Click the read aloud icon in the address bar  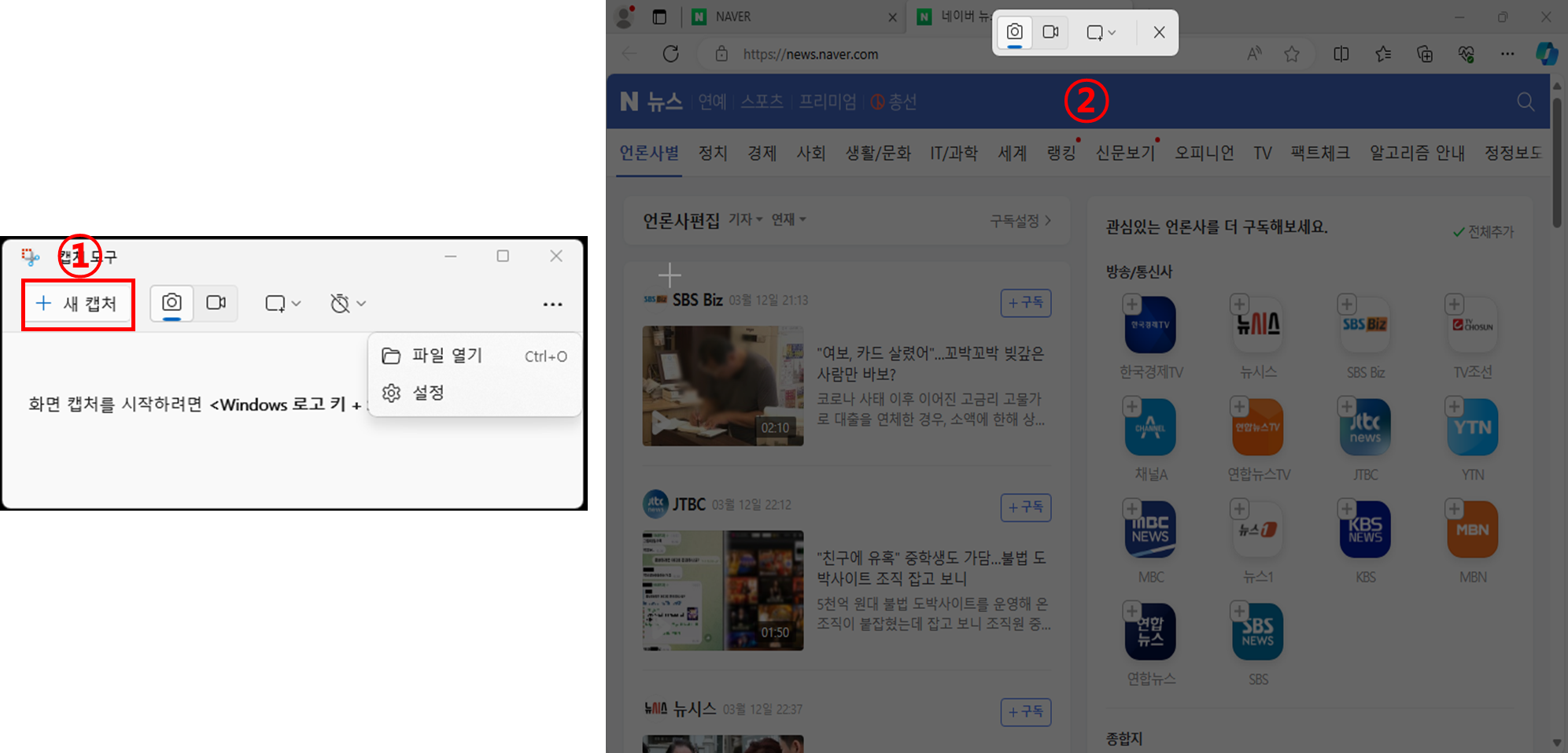1254,54
